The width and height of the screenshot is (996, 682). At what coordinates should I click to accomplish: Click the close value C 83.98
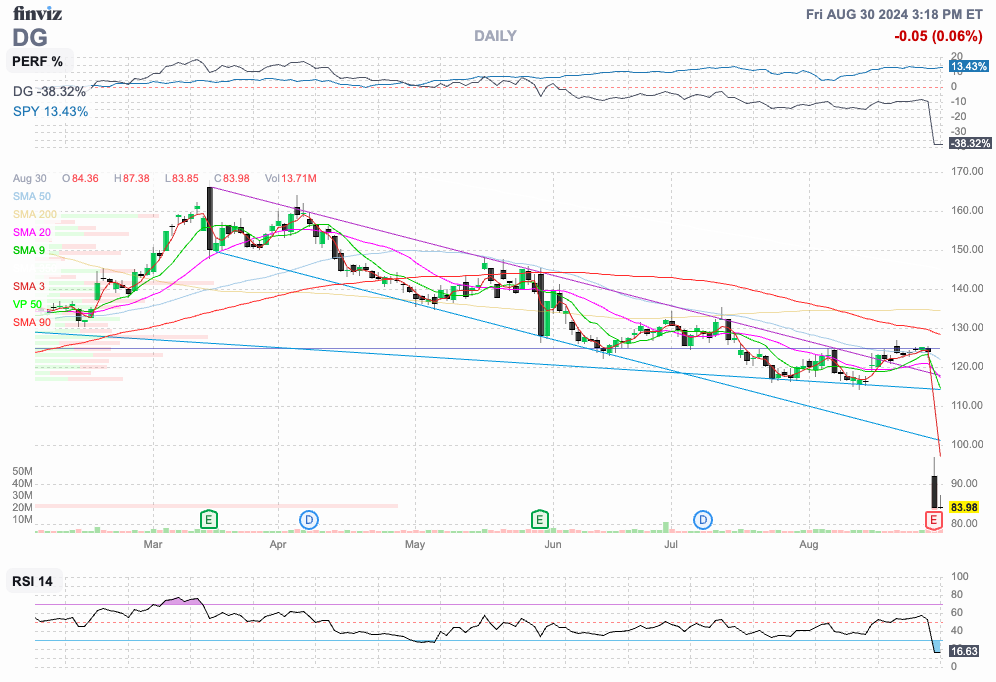232,178
